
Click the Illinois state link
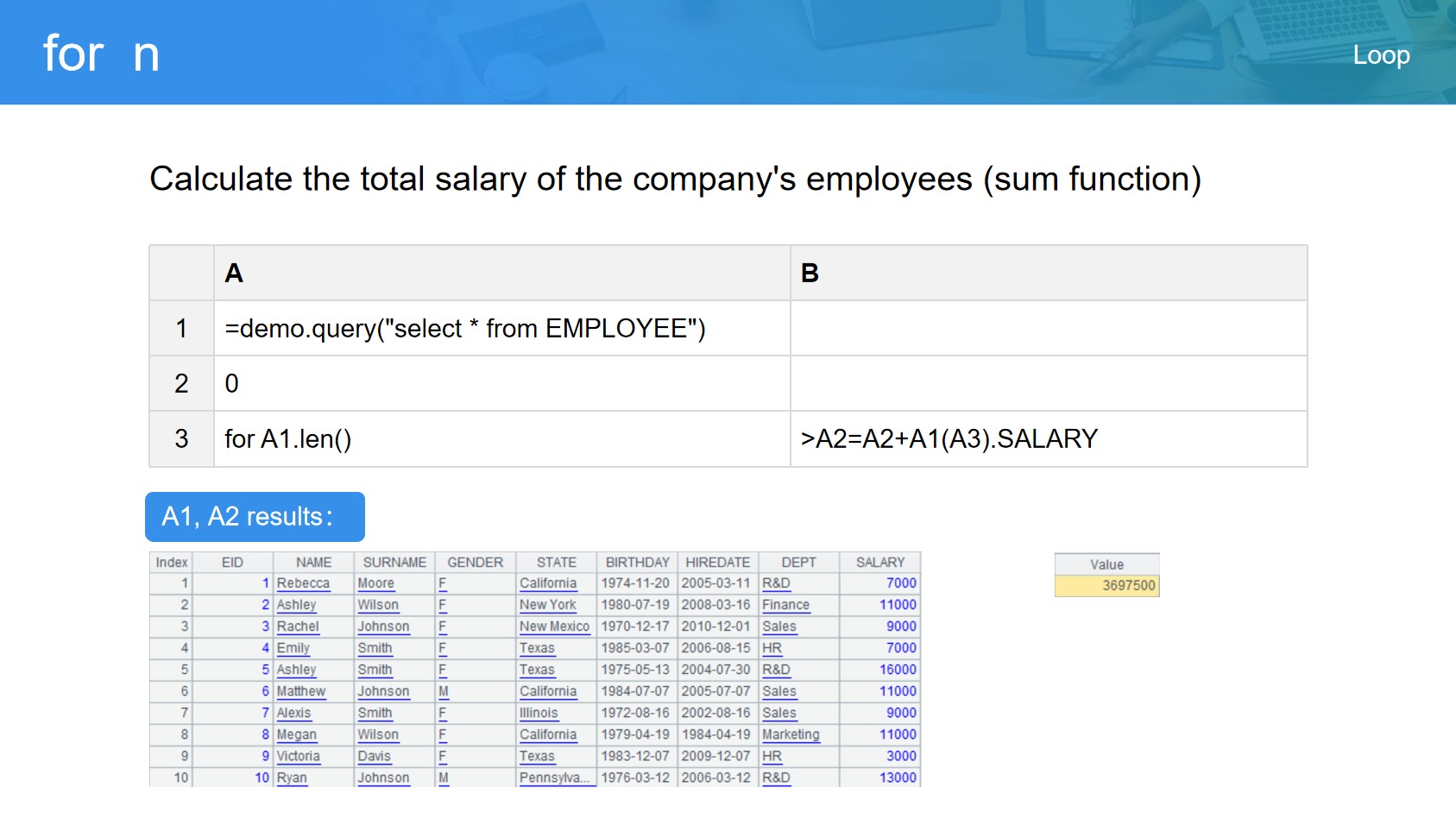point(539,714)
